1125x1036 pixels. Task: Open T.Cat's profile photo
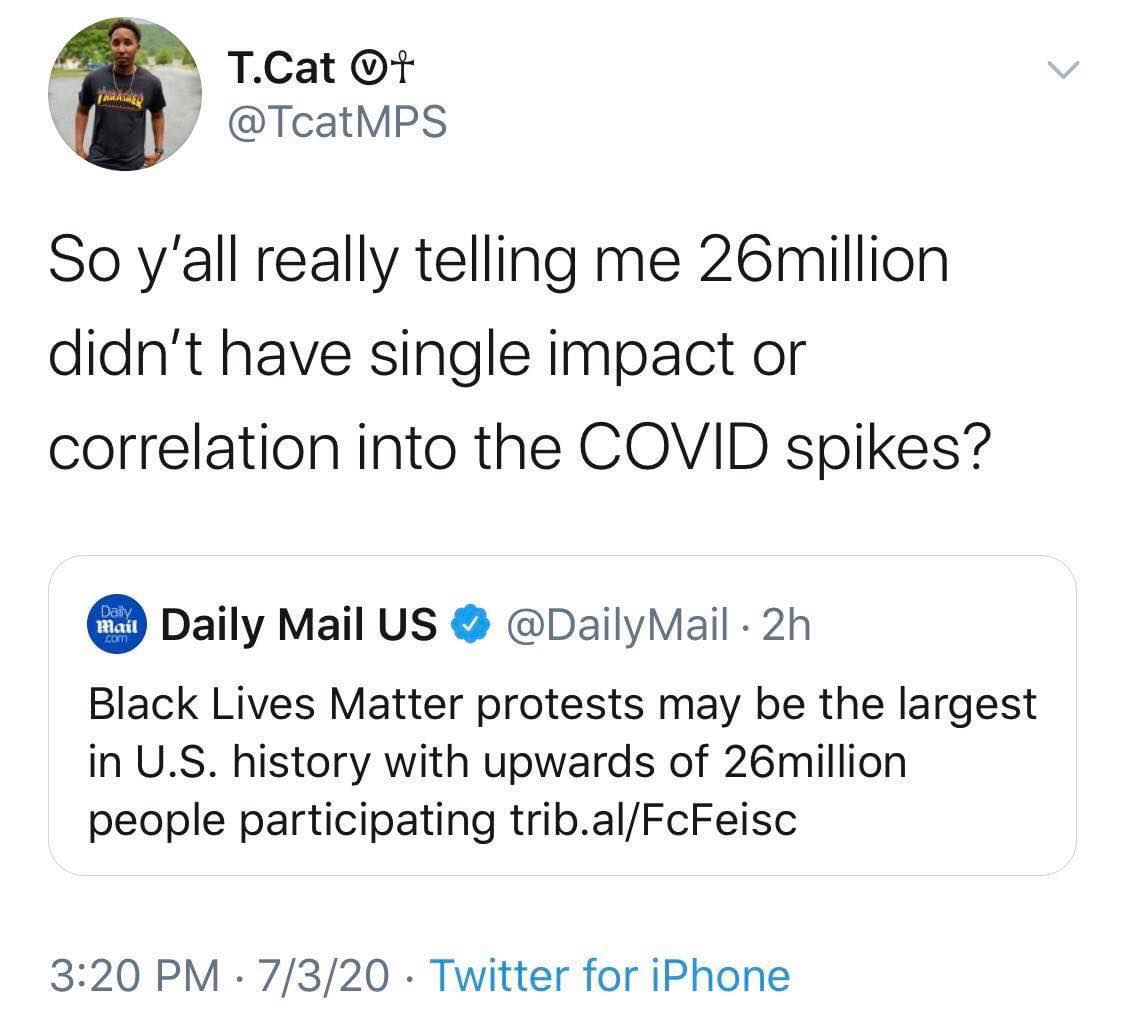click(124, 94)
